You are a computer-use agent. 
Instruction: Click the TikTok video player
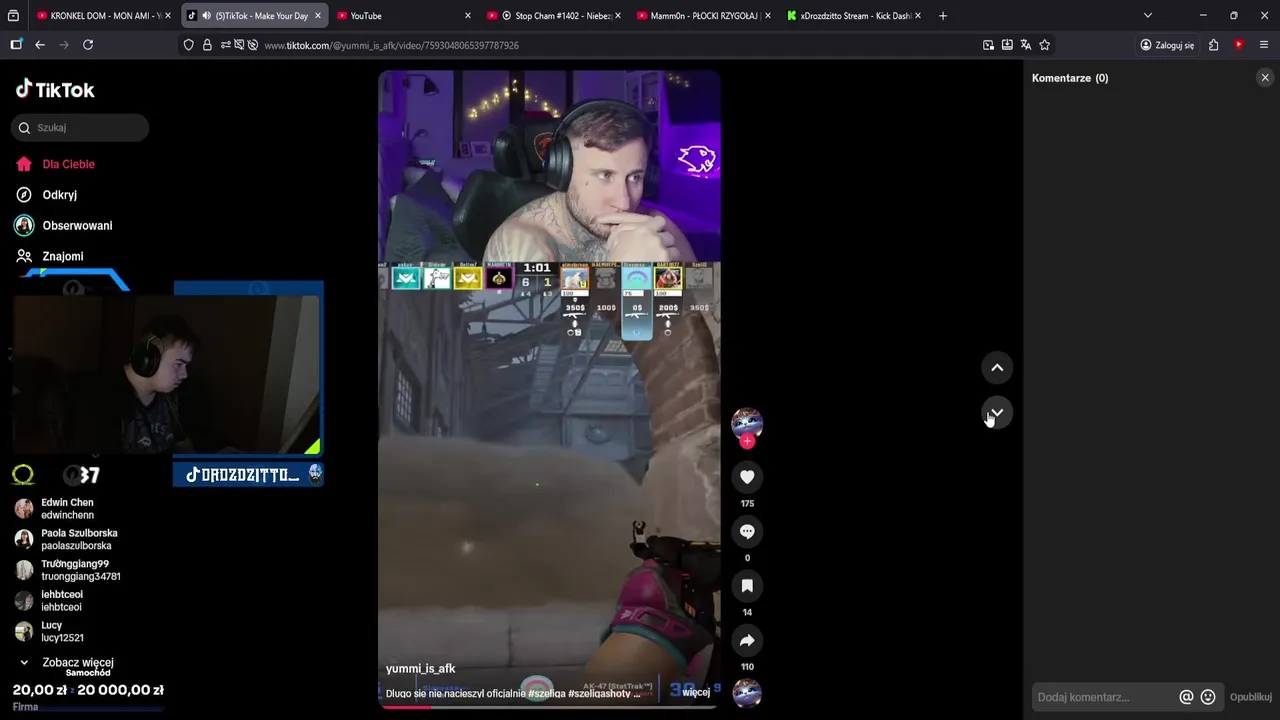[x=549, y=388]
